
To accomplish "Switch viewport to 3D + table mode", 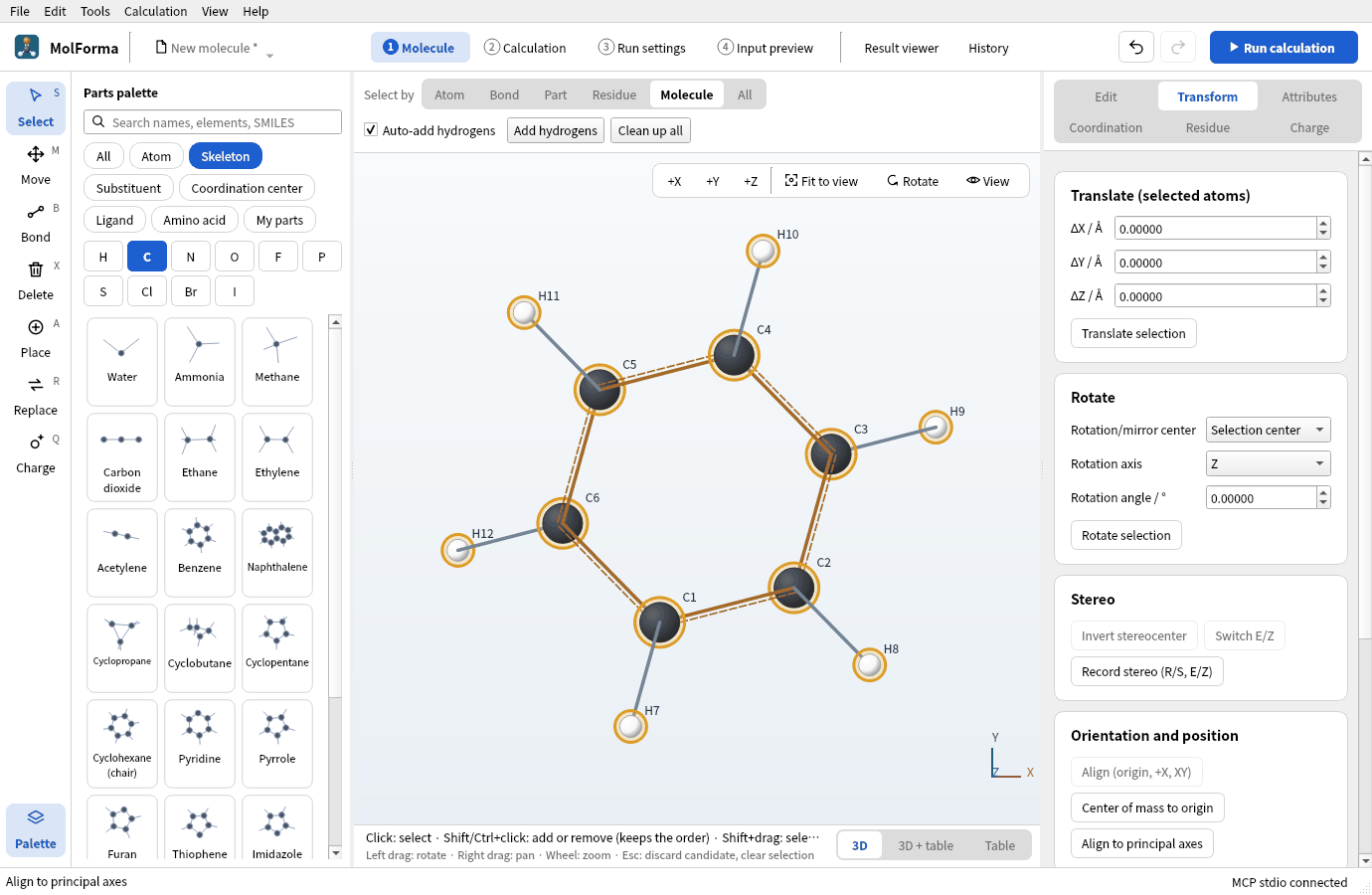I will (926, 845).
